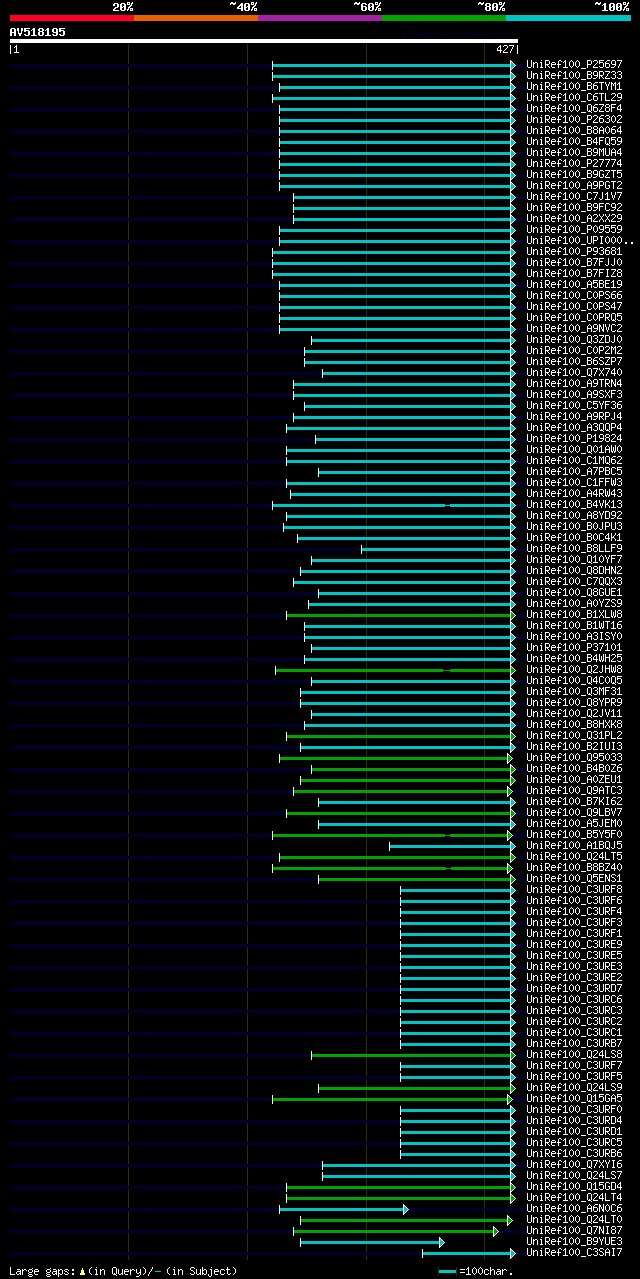Click the white query sequence ruler bar
The image size is (640, 1279).
pyautogui.click(x=263, y=41)
